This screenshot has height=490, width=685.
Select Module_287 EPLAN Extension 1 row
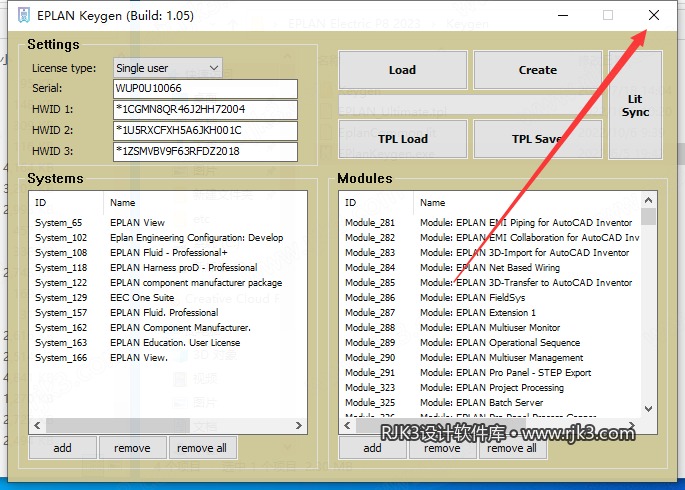point(490,313)
